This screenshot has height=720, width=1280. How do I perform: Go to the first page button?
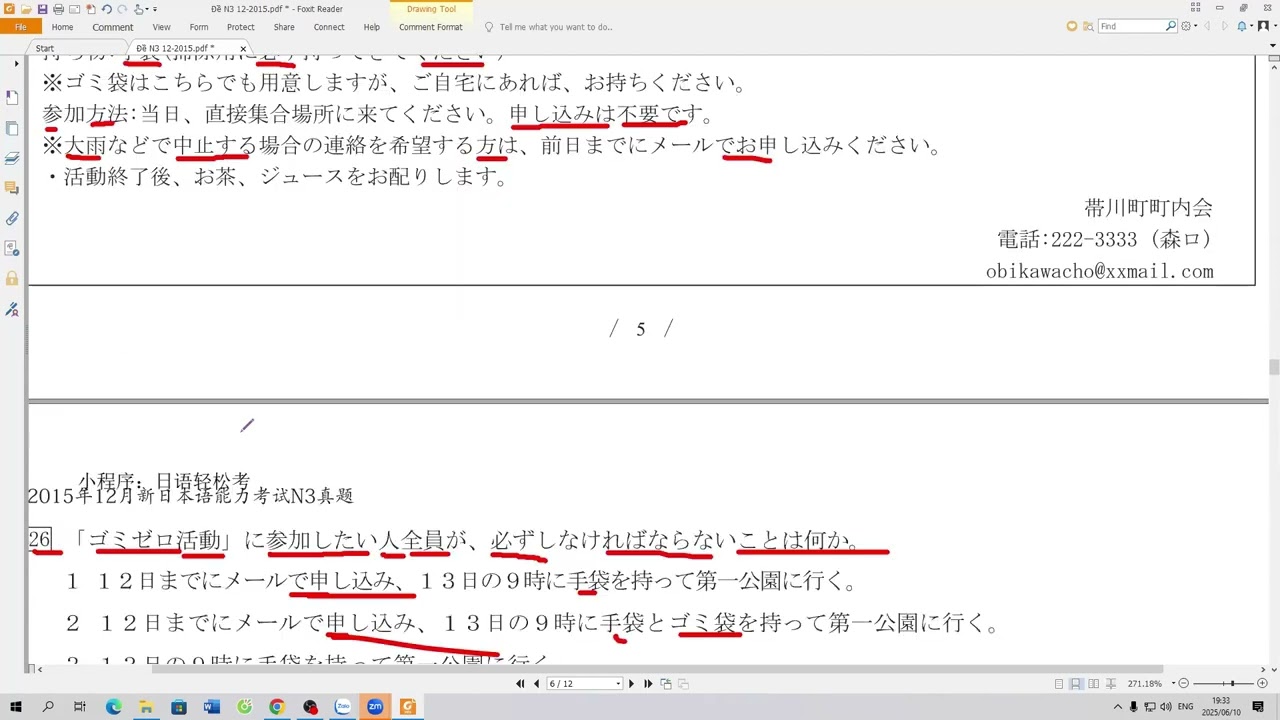520,683
